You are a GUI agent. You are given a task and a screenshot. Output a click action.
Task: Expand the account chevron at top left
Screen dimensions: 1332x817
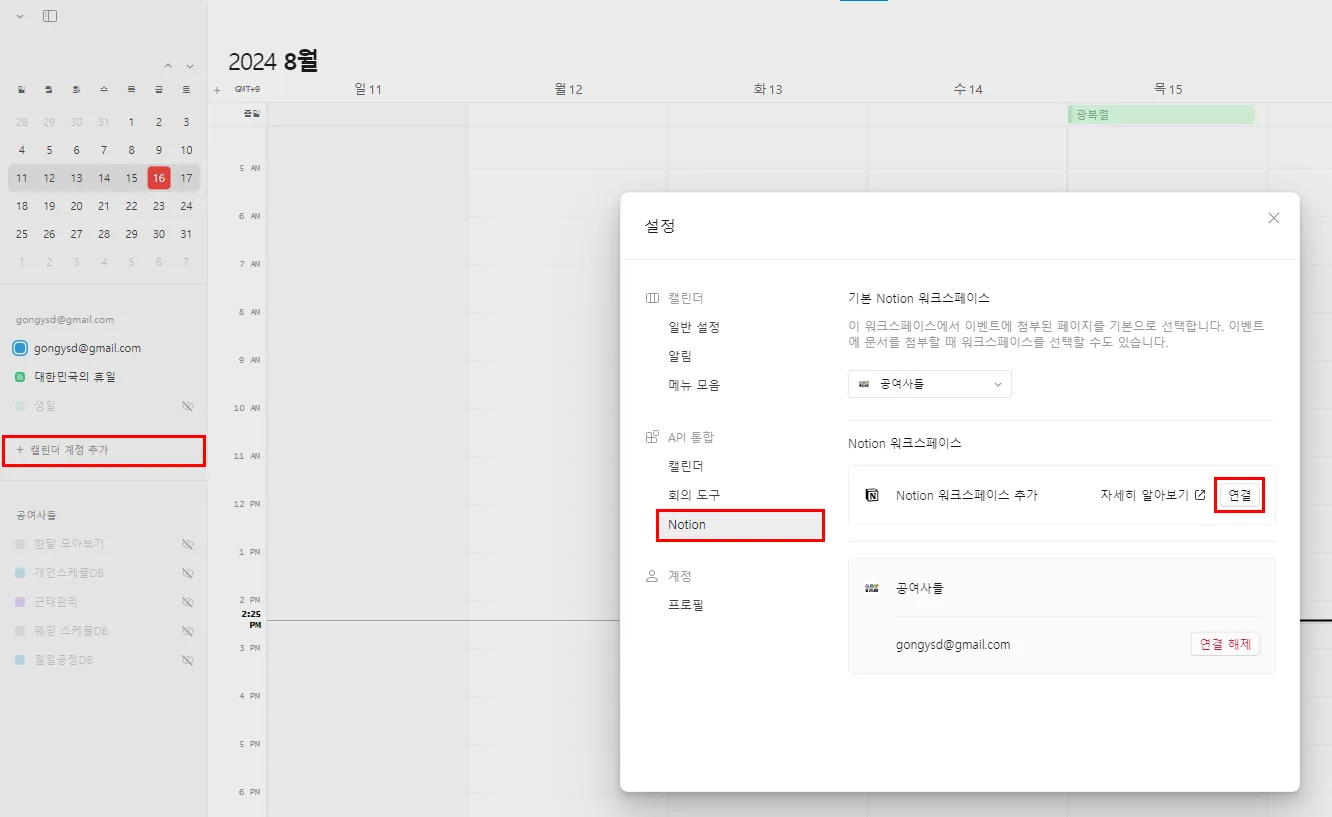pos(20,16)
